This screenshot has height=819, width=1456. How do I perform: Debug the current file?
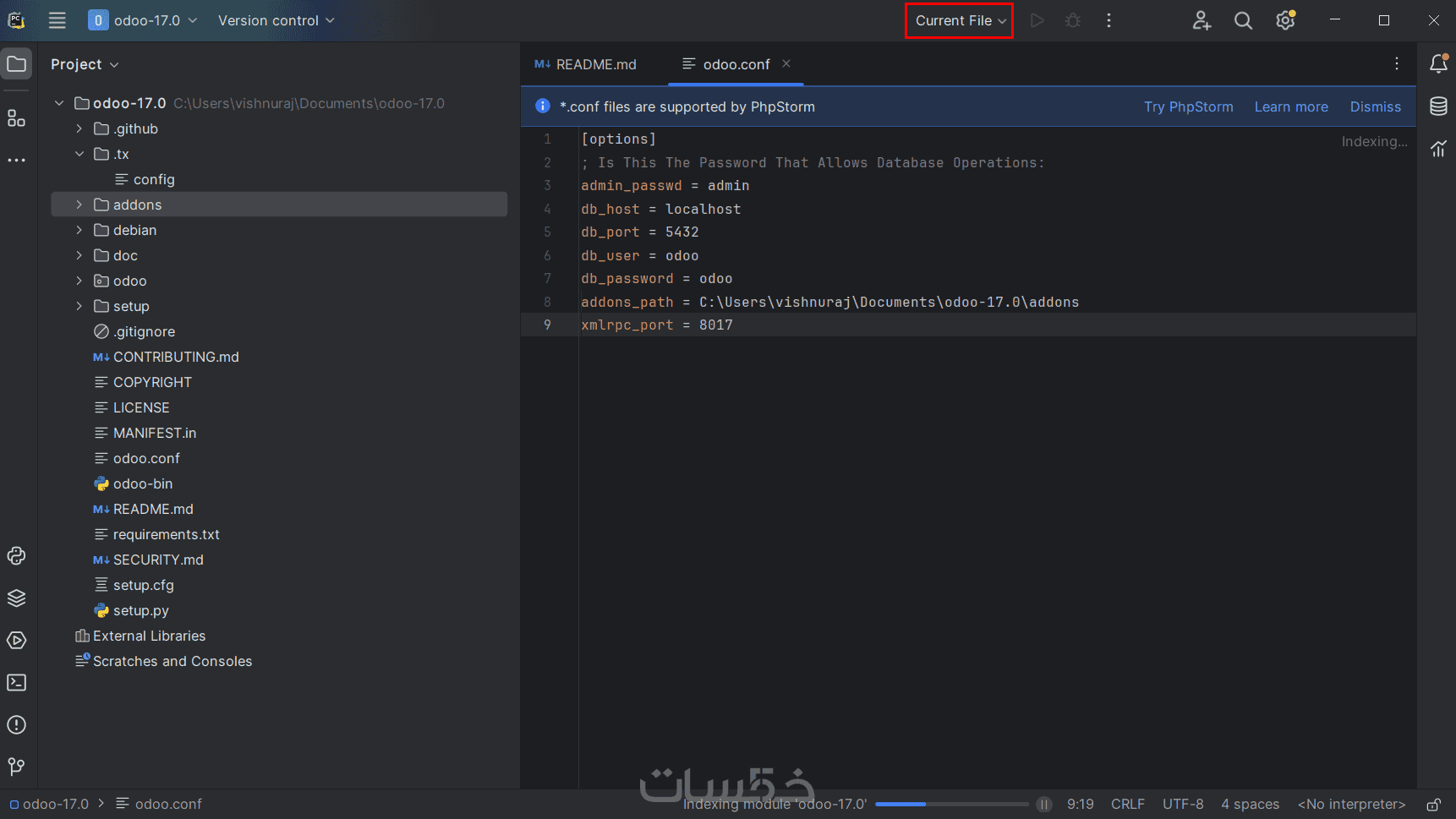[1073, 20]
